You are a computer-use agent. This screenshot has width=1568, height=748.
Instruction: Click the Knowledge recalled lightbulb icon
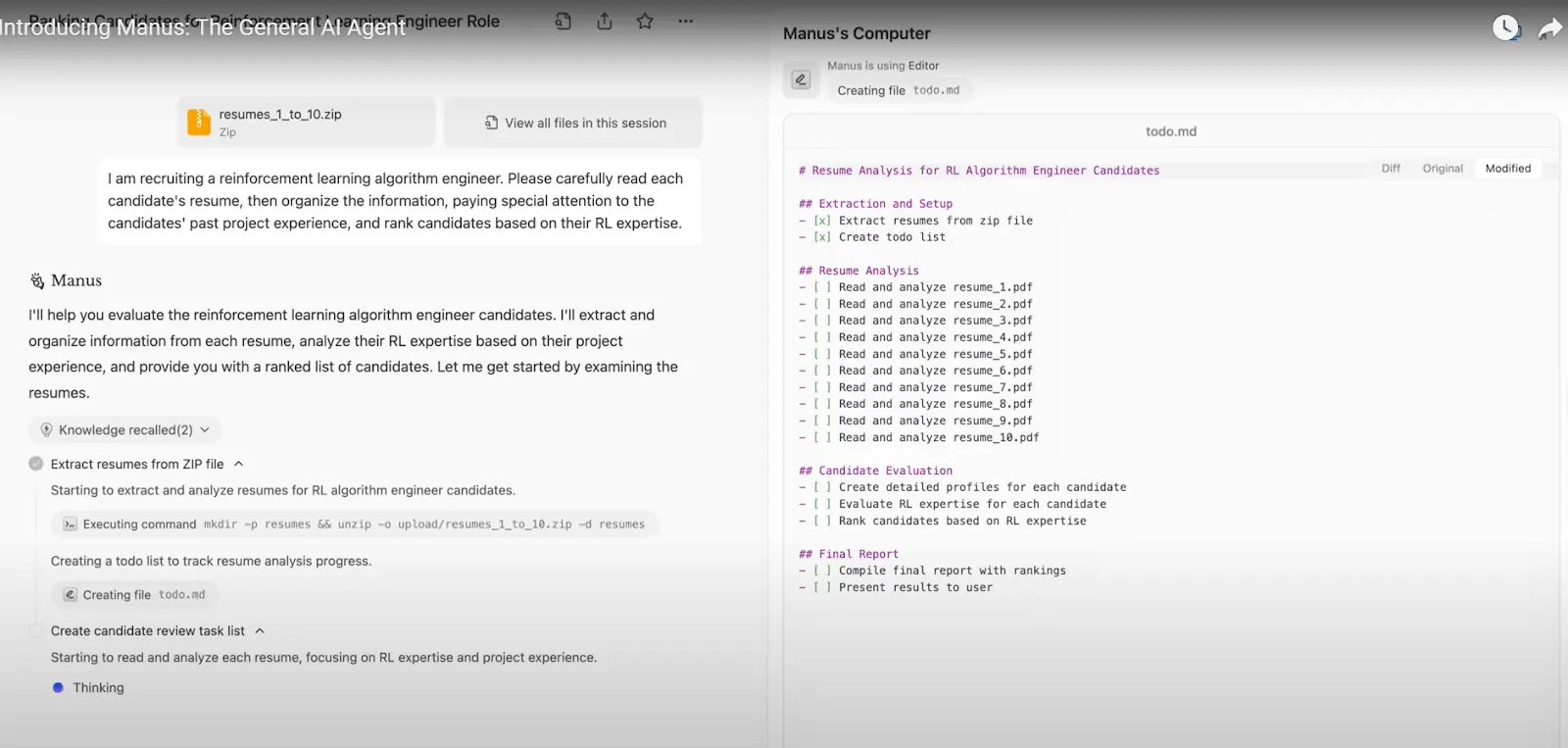coord(46,429)
